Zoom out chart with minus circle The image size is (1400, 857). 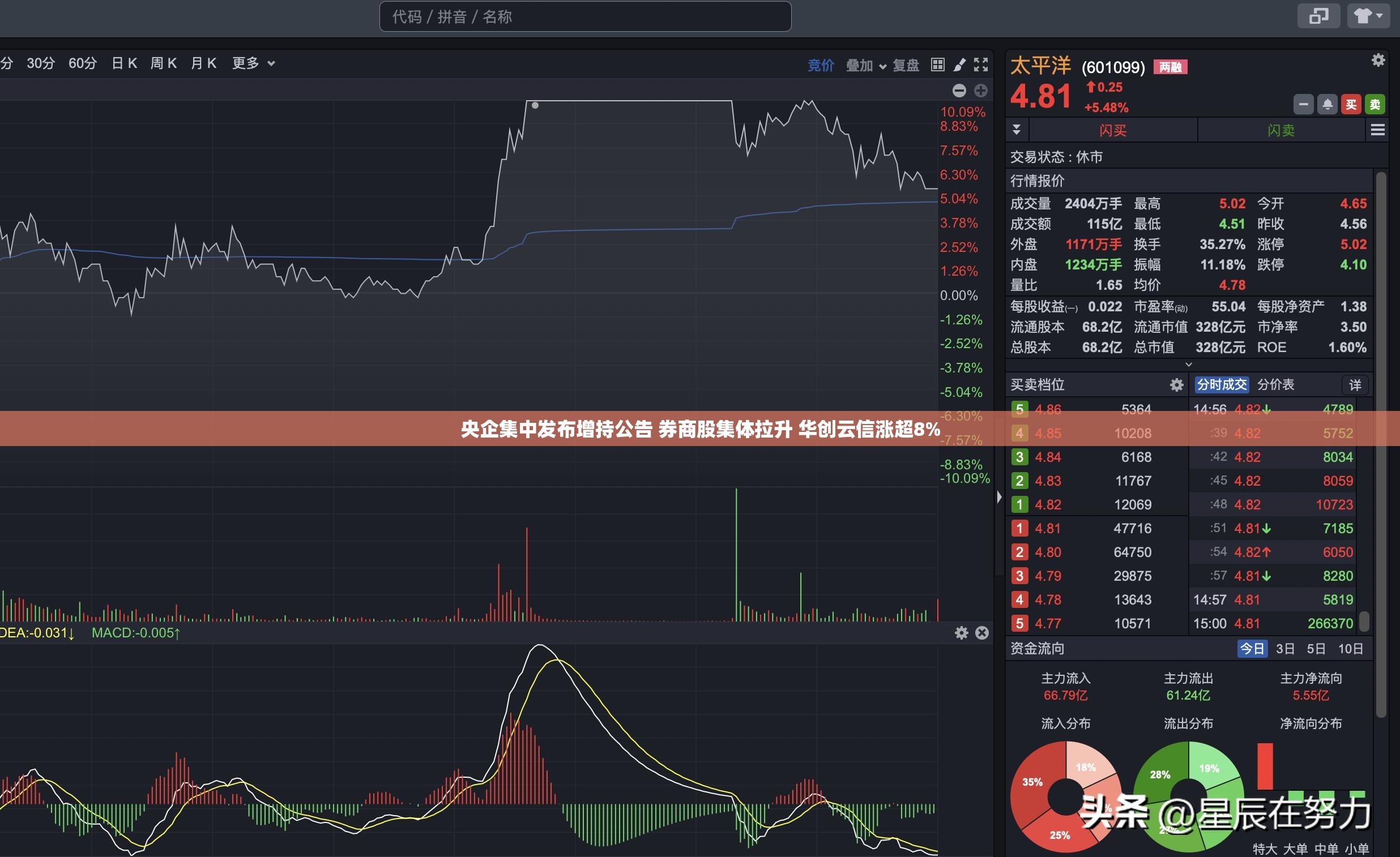tap(959, 91)
